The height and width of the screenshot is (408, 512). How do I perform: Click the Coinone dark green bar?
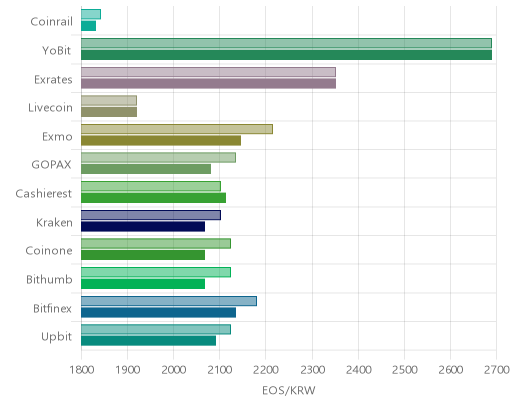coord(143,255)
